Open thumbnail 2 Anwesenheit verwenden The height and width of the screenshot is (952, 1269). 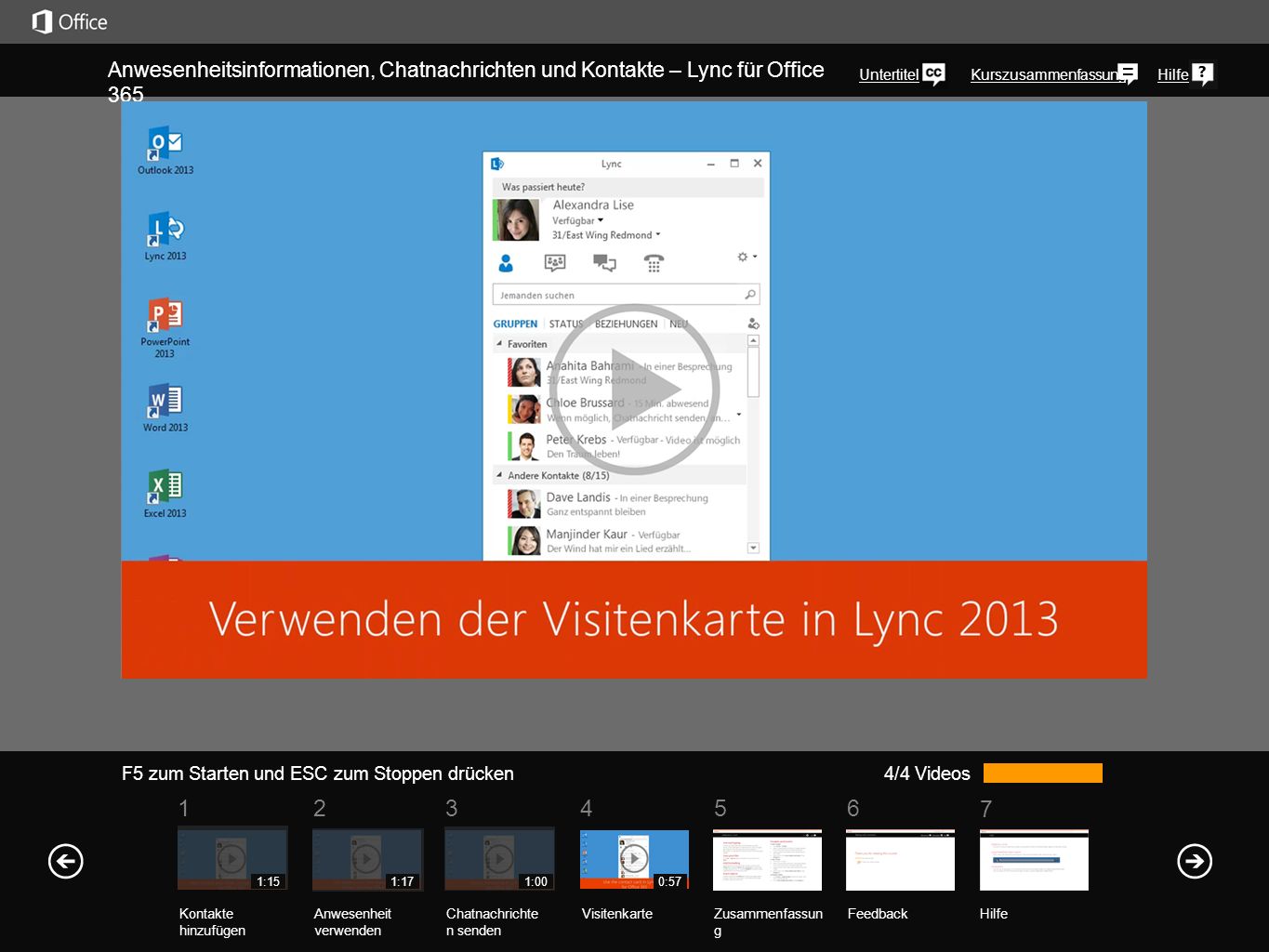[x=367, y=860]
